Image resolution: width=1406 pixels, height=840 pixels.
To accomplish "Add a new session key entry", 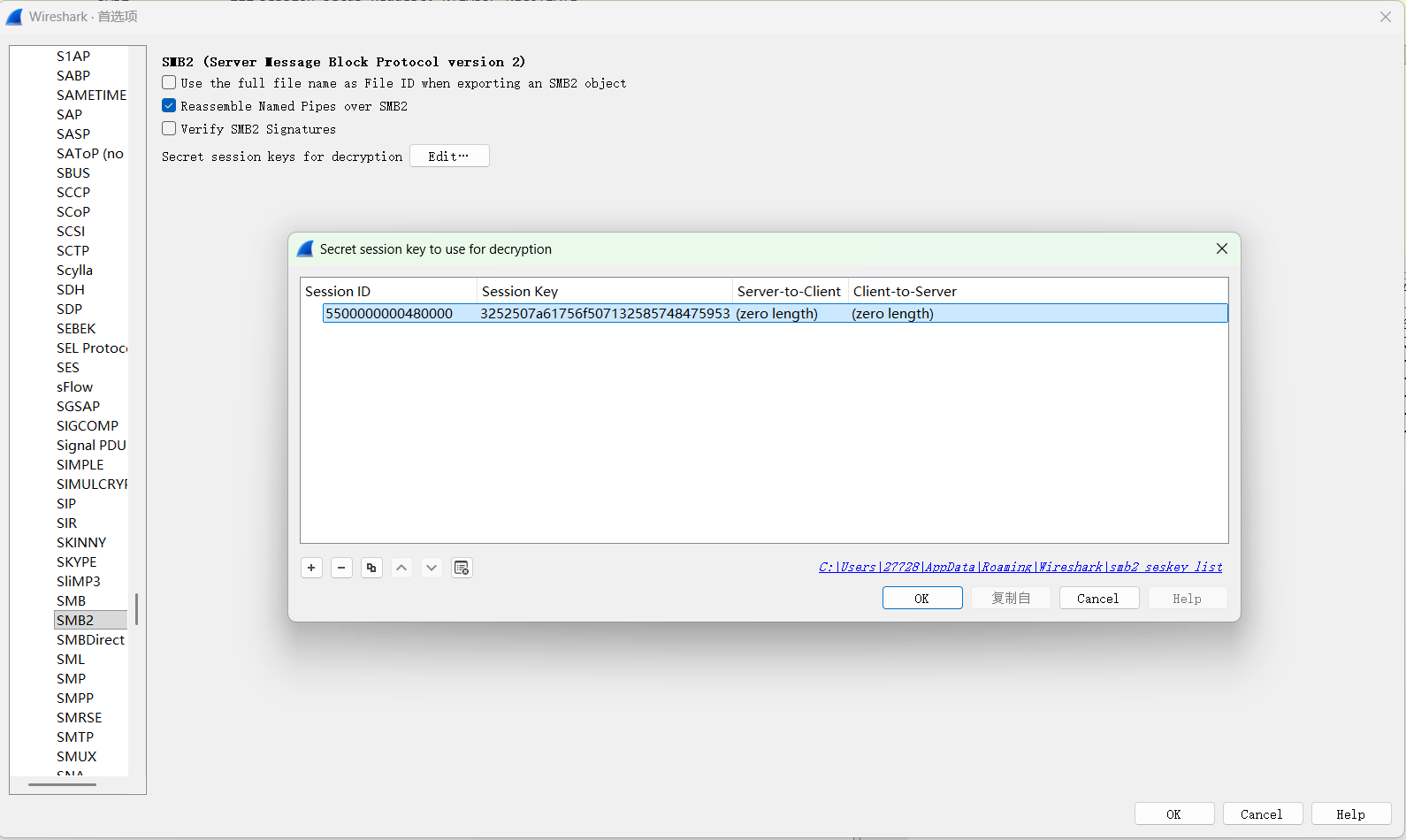I will point(311,568).
